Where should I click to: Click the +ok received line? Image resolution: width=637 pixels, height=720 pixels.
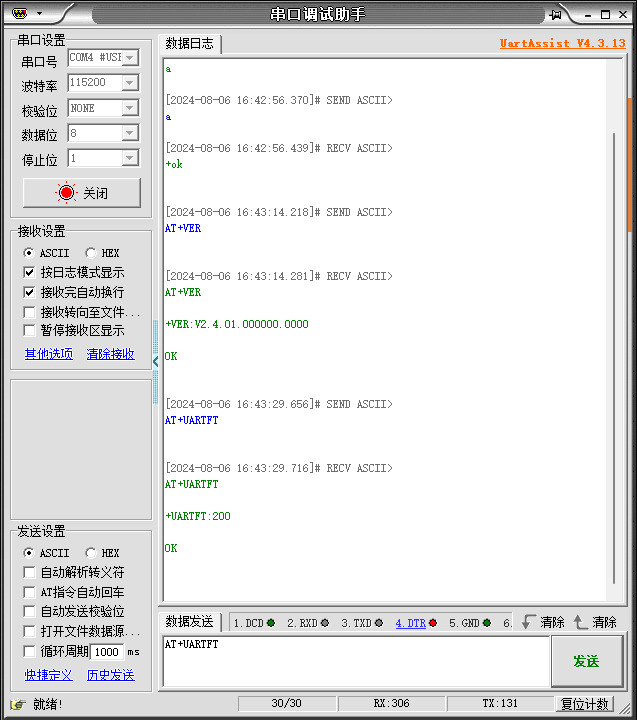(x=174, y=164)
